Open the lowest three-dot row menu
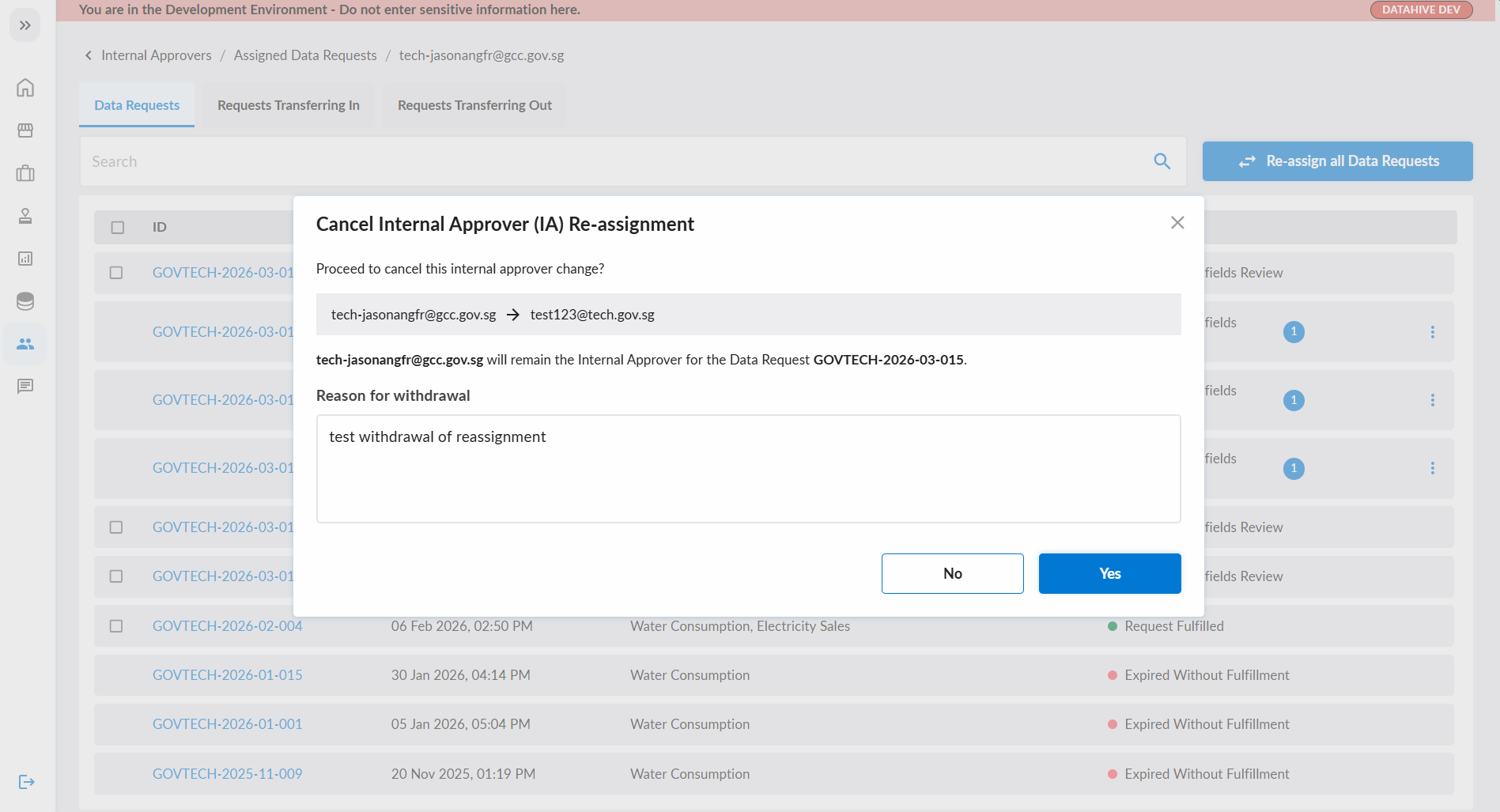This screenshot has width=1500, height=812. (1432, 468)
